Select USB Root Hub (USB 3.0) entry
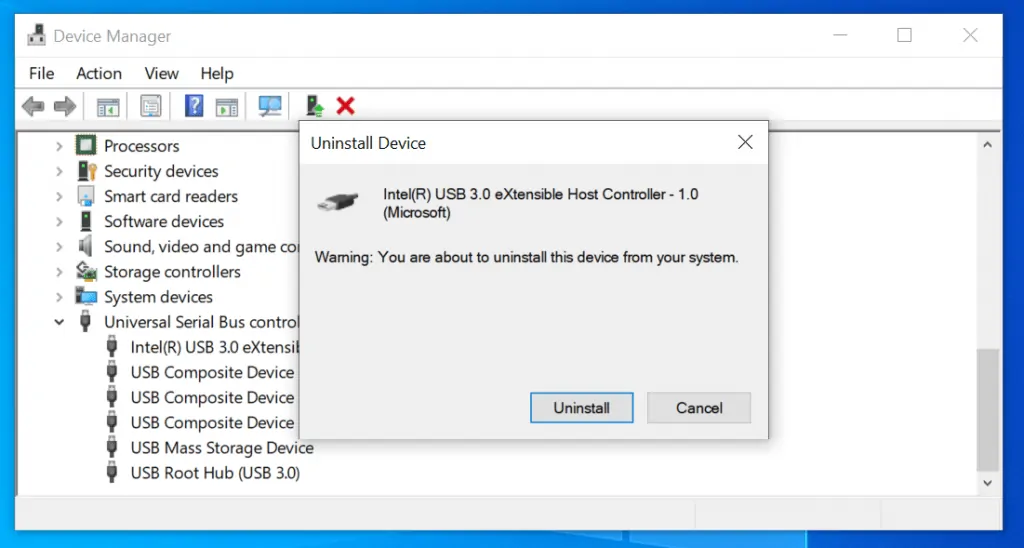The image size is (1024, 548). coord(215,473)
